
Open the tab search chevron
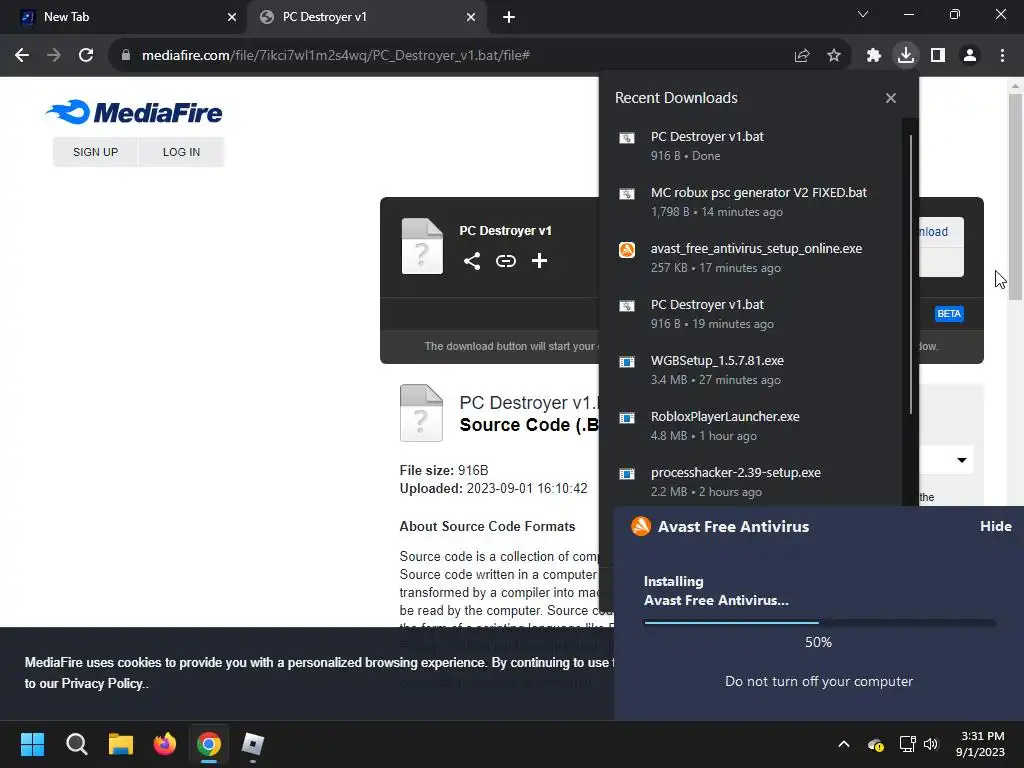(x=863, y=14)
